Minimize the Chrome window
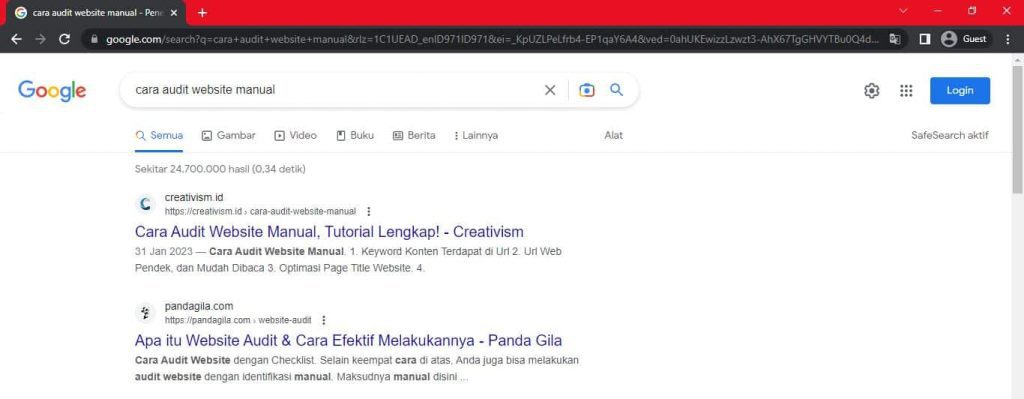Viewport: 1024px width, 399px height. 938,10
